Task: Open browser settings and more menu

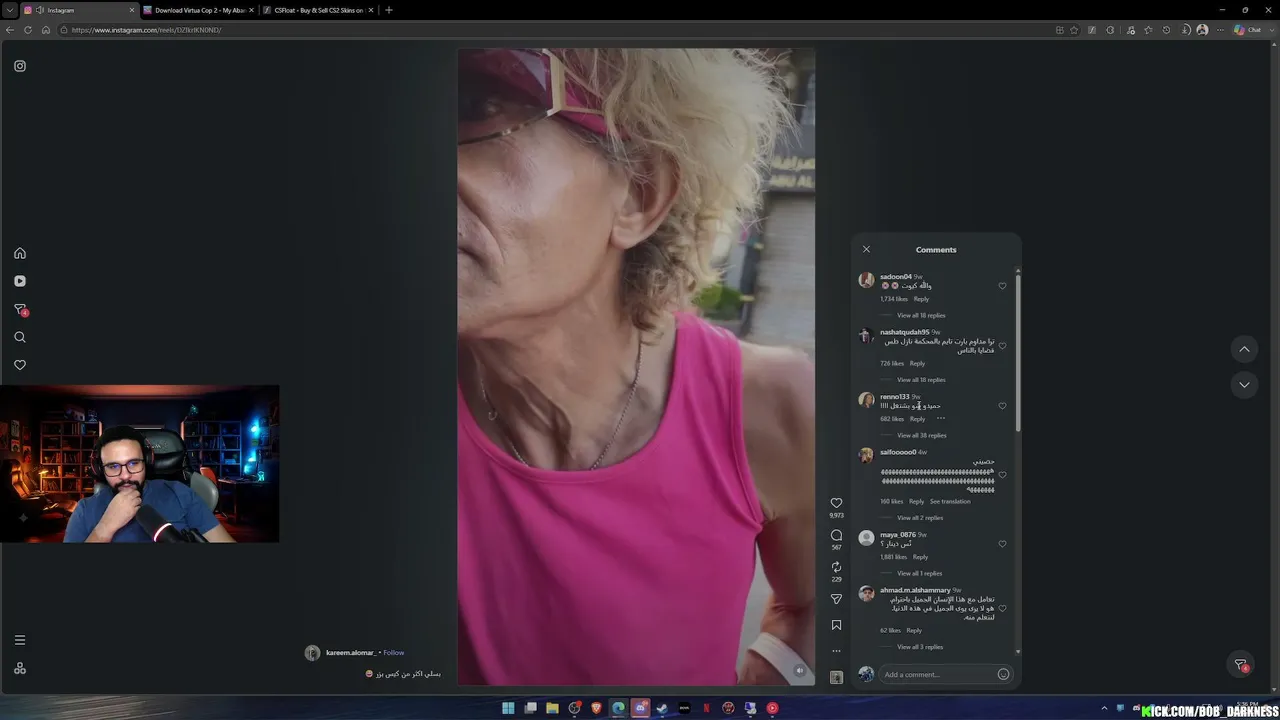Action: click(x=1221, y=30)
